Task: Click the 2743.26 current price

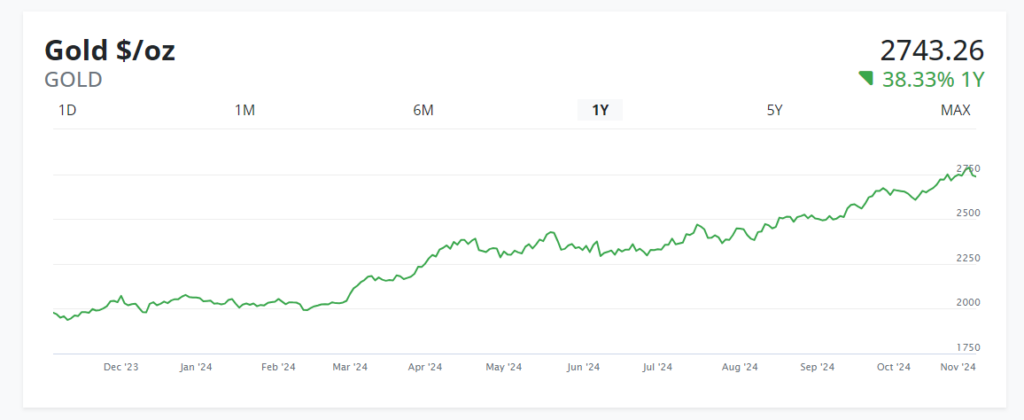Action: (932, 50)
